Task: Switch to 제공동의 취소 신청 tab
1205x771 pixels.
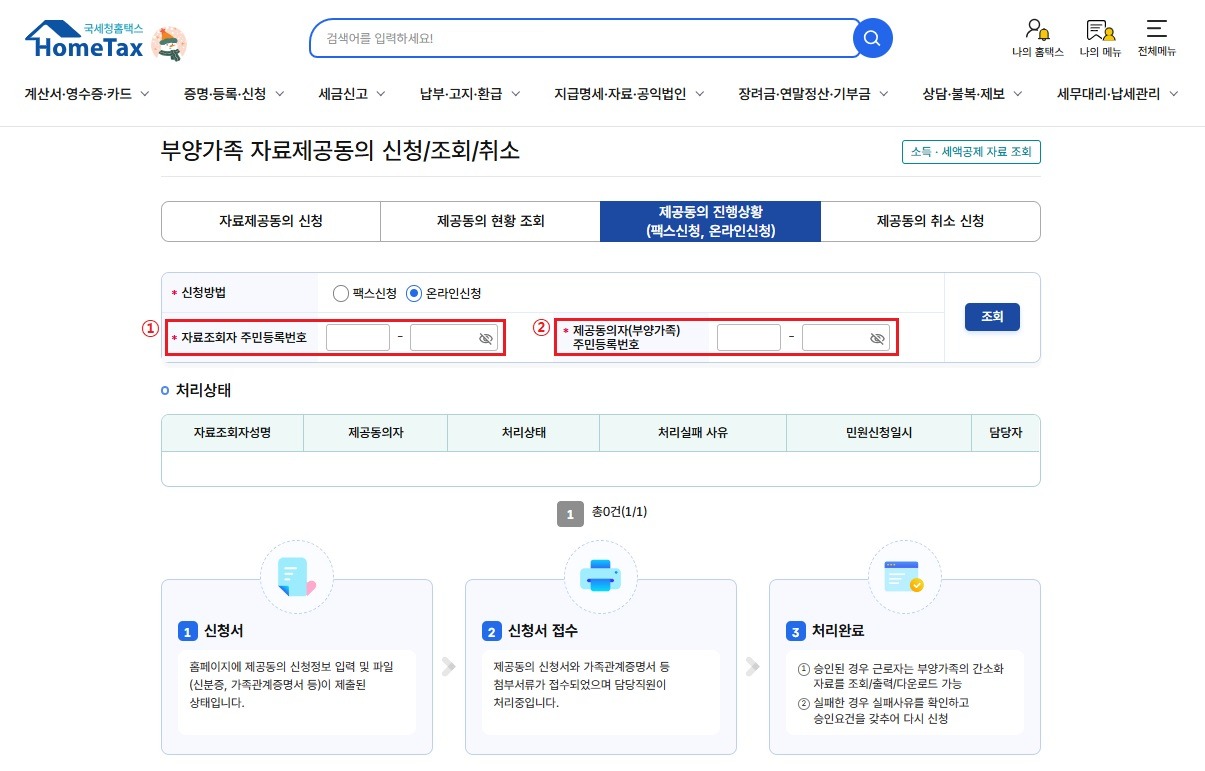Action: click(x=930, y=221)
